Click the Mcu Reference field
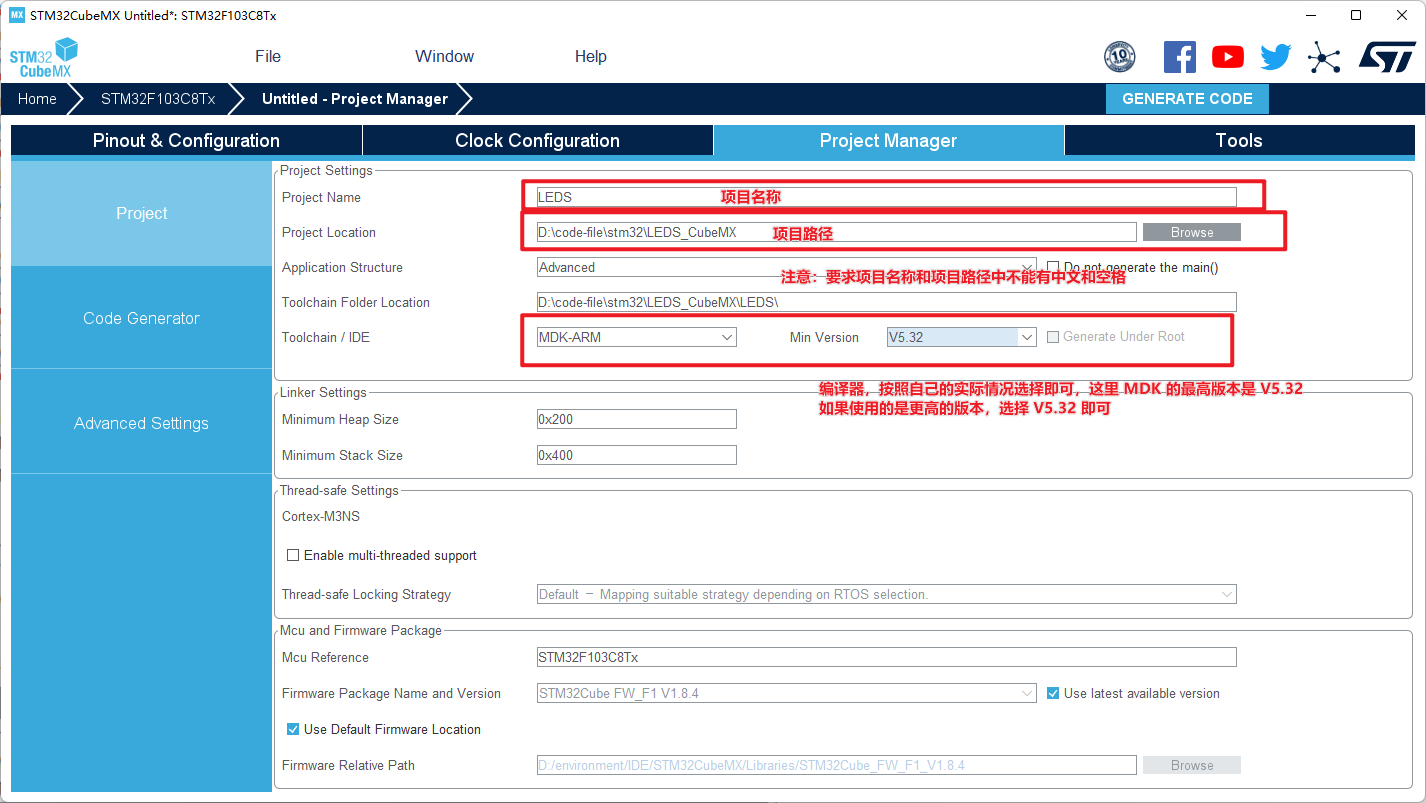Viewport: 1426px width, 803px height. [x=886, y=657]
